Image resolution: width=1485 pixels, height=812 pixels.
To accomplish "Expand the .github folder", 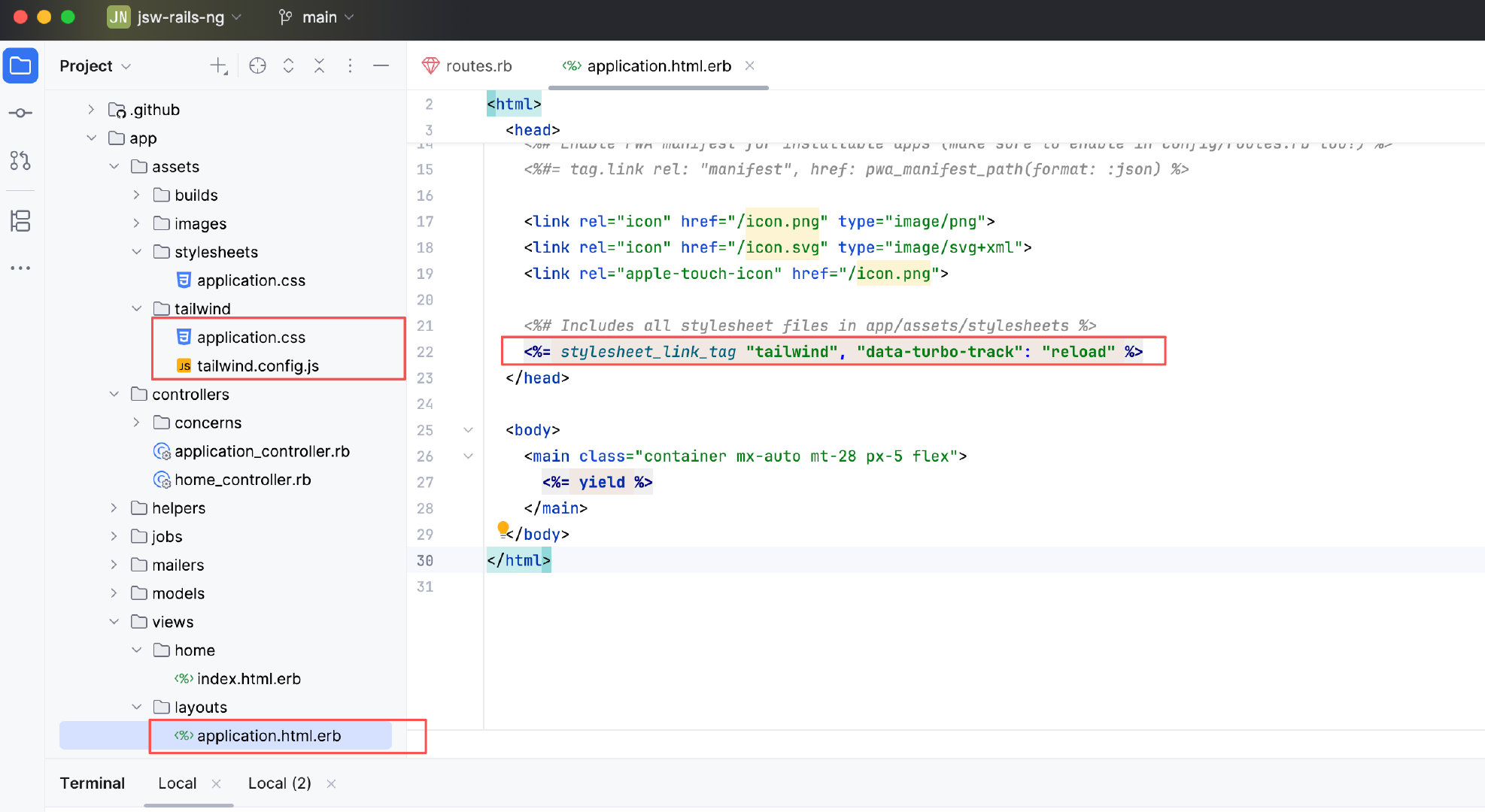I will click(91, 110).
